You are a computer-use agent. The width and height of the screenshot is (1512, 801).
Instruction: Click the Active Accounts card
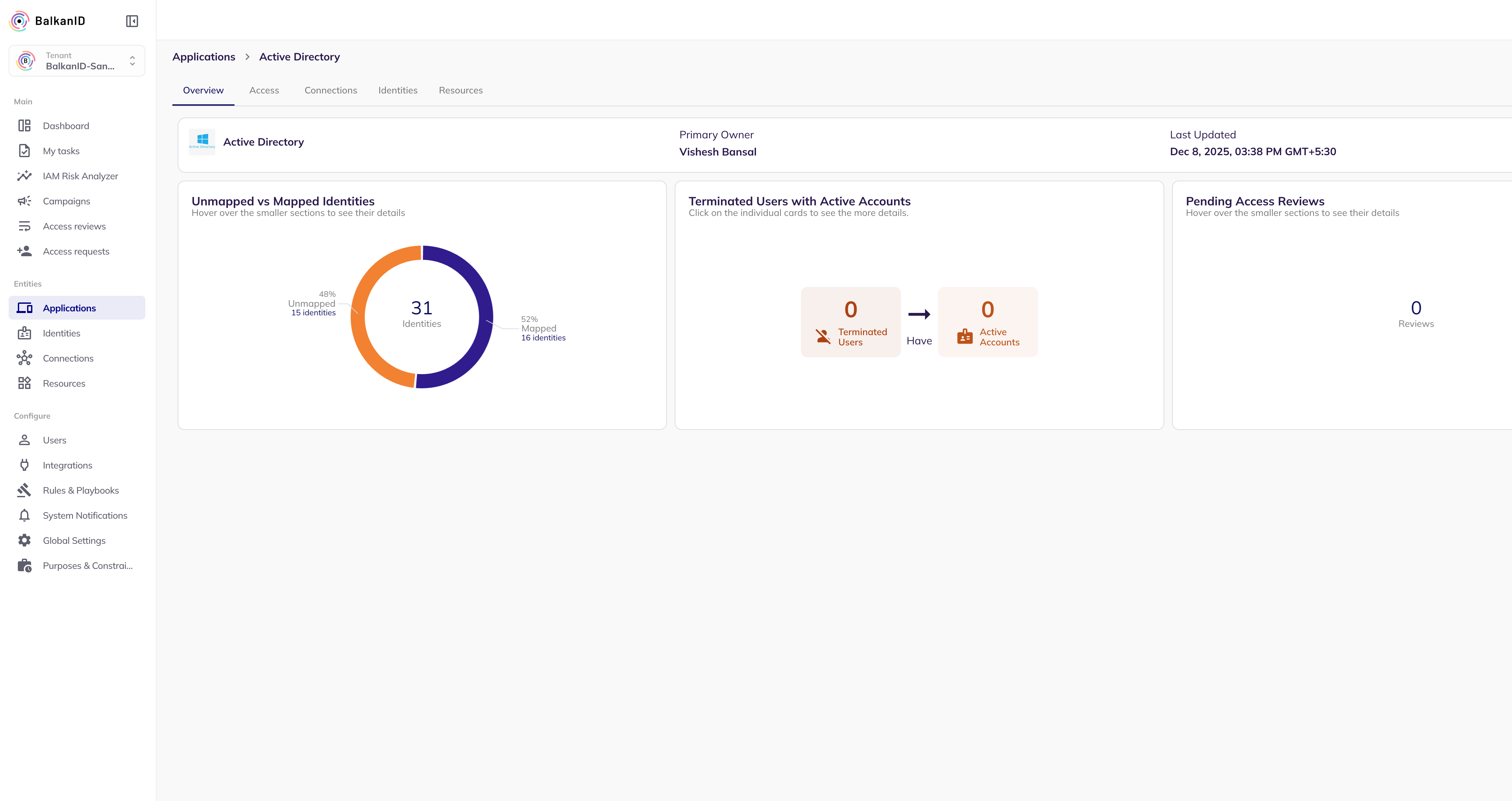[x=987, y=322]
